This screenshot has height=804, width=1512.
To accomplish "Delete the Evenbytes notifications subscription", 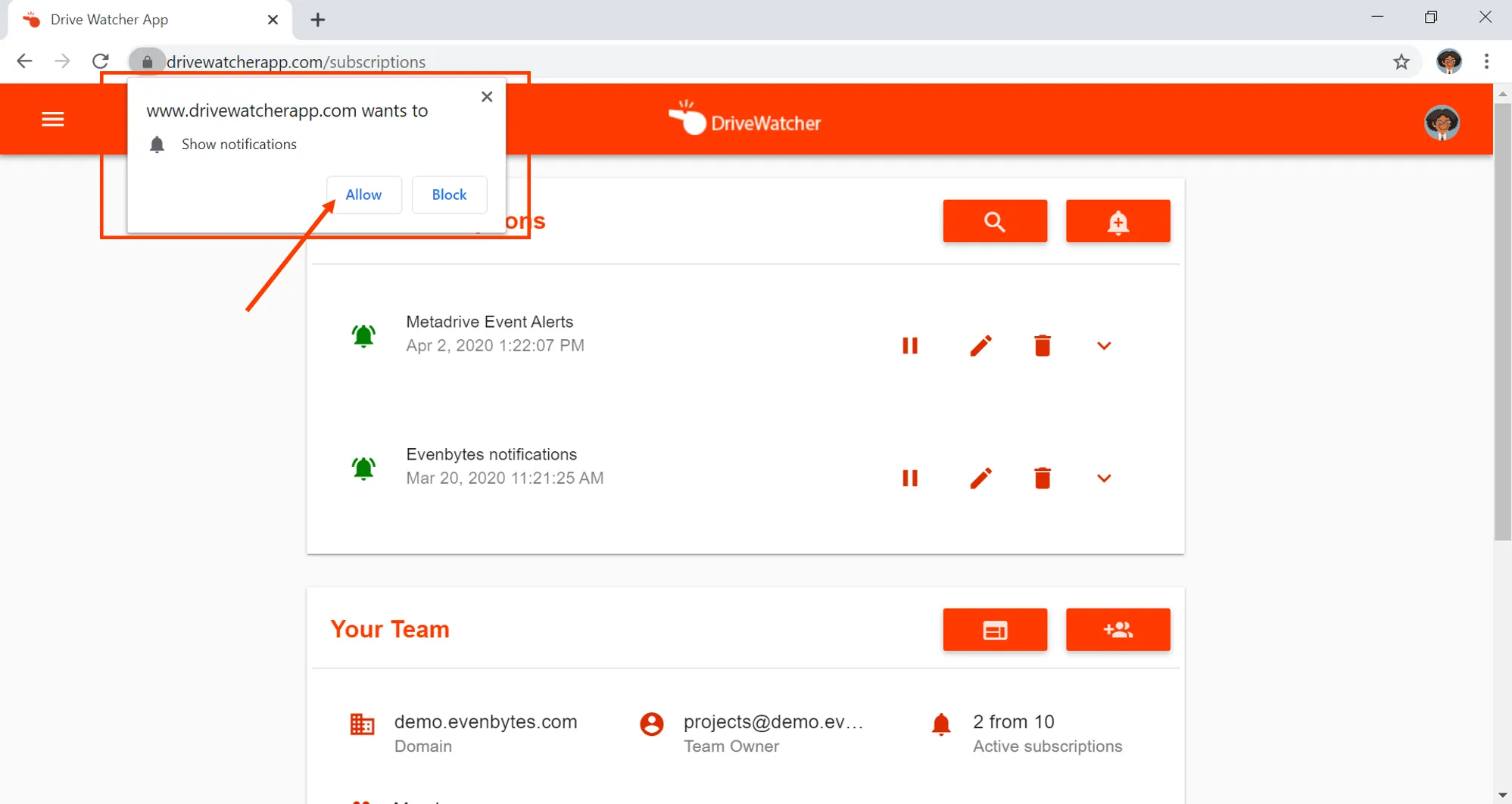I will pyautogui.click(x=1043, y=478).
